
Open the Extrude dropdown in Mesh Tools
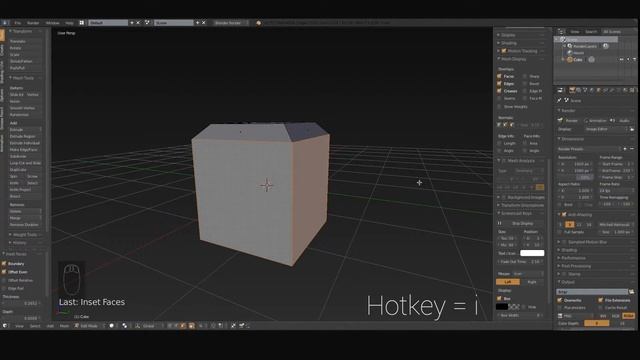coord(25,129)
